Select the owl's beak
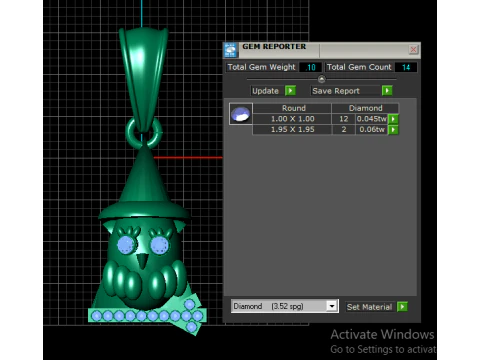The image size is (480, 360). click(143, 261)
